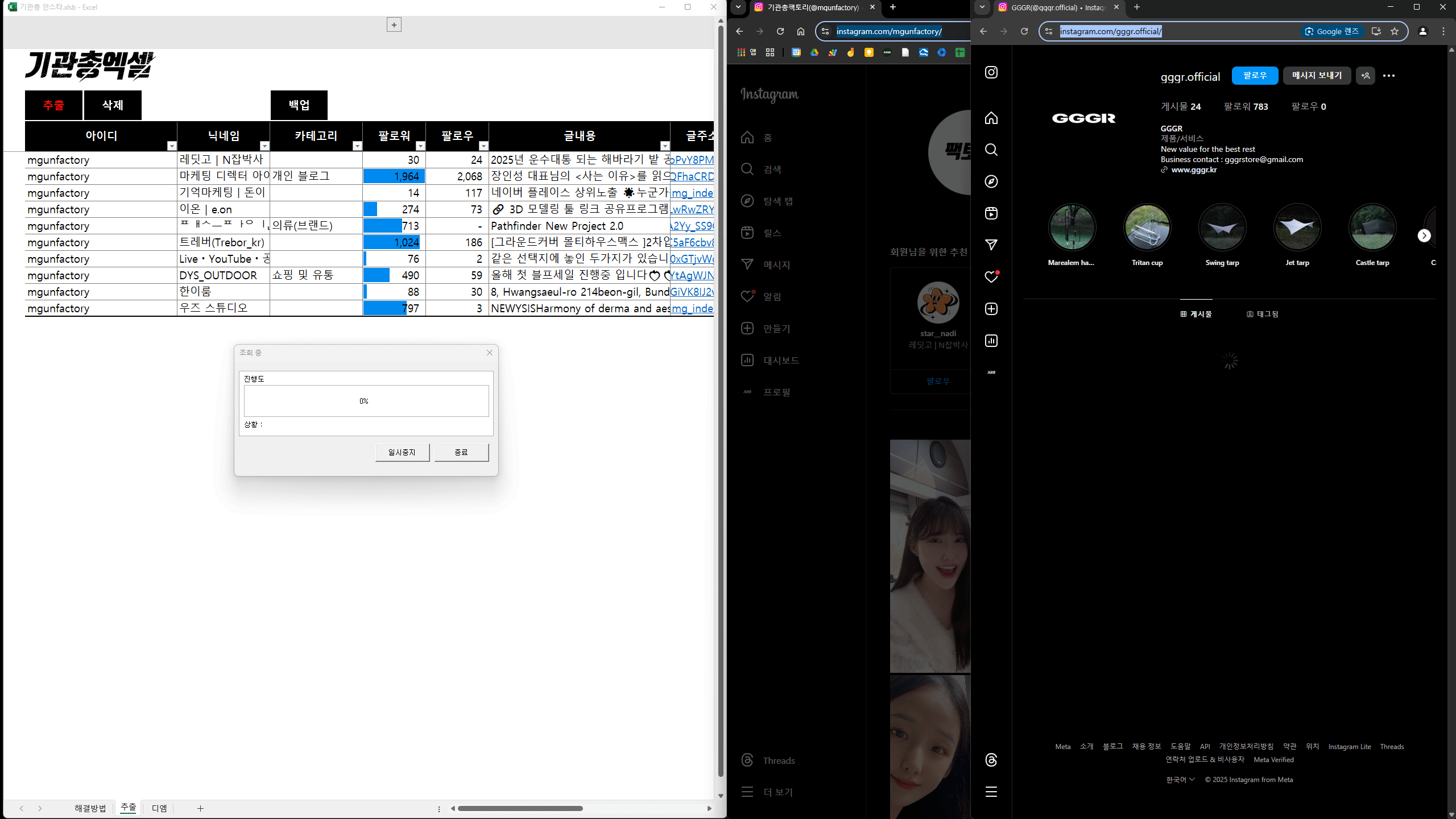Select 태그됨 tab on gggr.official profile

(1263, 314)
